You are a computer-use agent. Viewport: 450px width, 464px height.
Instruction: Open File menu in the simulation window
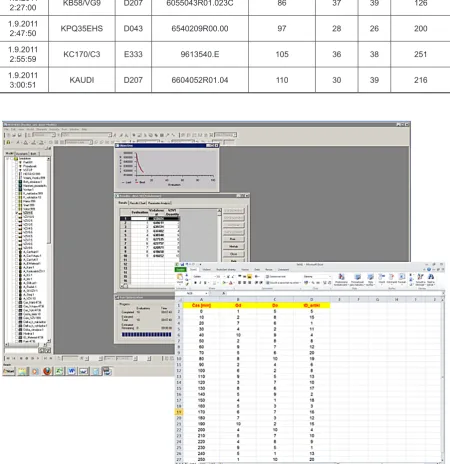6,129
